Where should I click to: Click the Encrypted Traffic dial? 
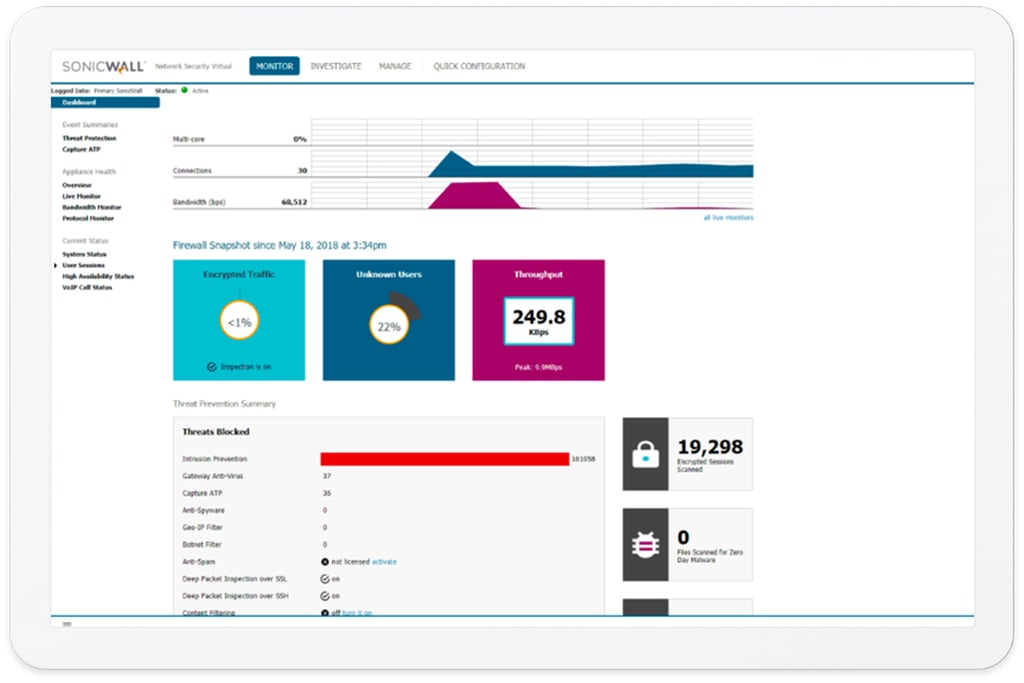[238, 320]
